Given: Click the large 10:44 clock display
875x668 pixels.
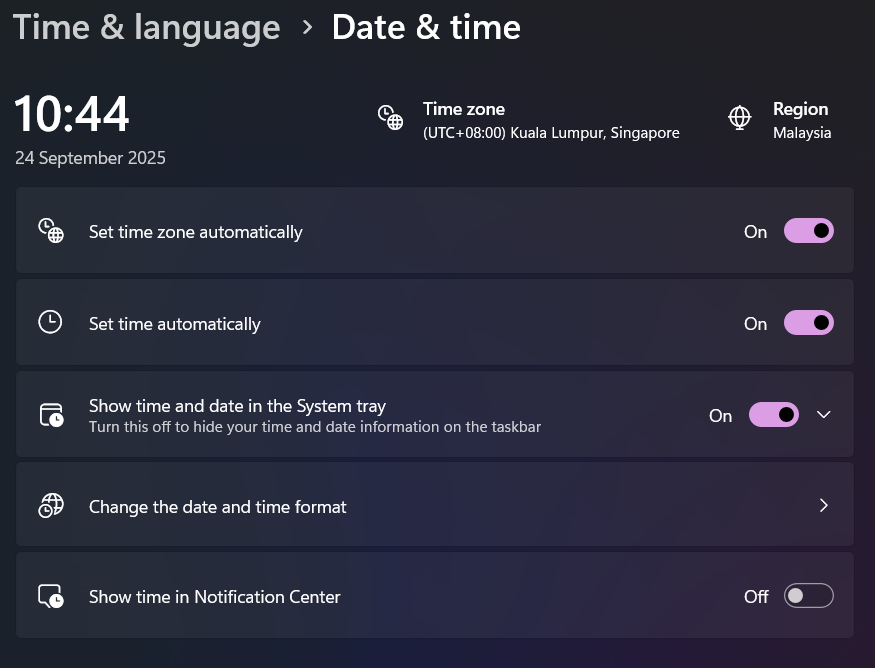Looking at the screenshot, I should 71,113.
